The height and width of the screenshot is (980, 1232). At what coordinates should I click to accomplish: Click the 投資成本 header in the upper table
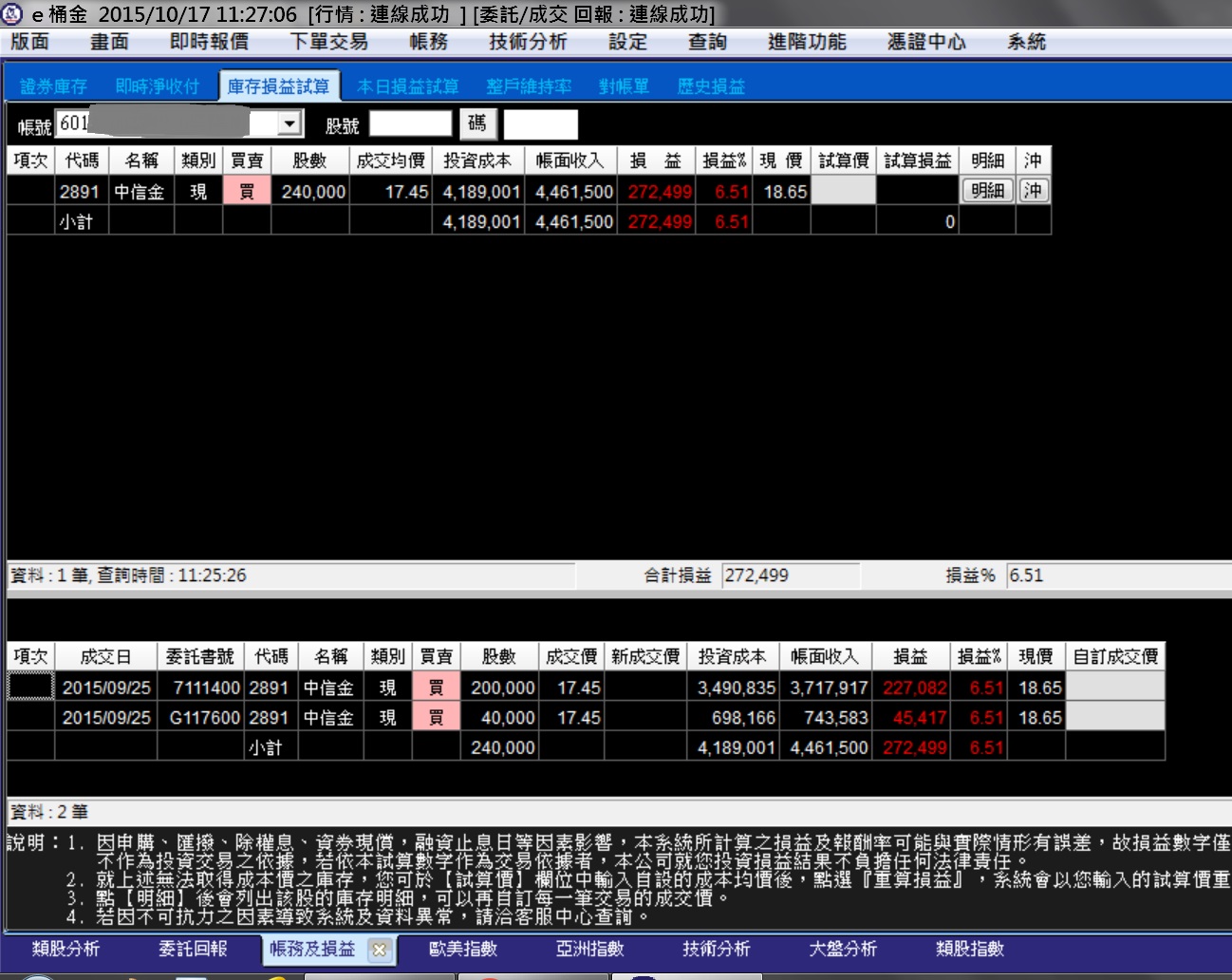tap(477, 160)
